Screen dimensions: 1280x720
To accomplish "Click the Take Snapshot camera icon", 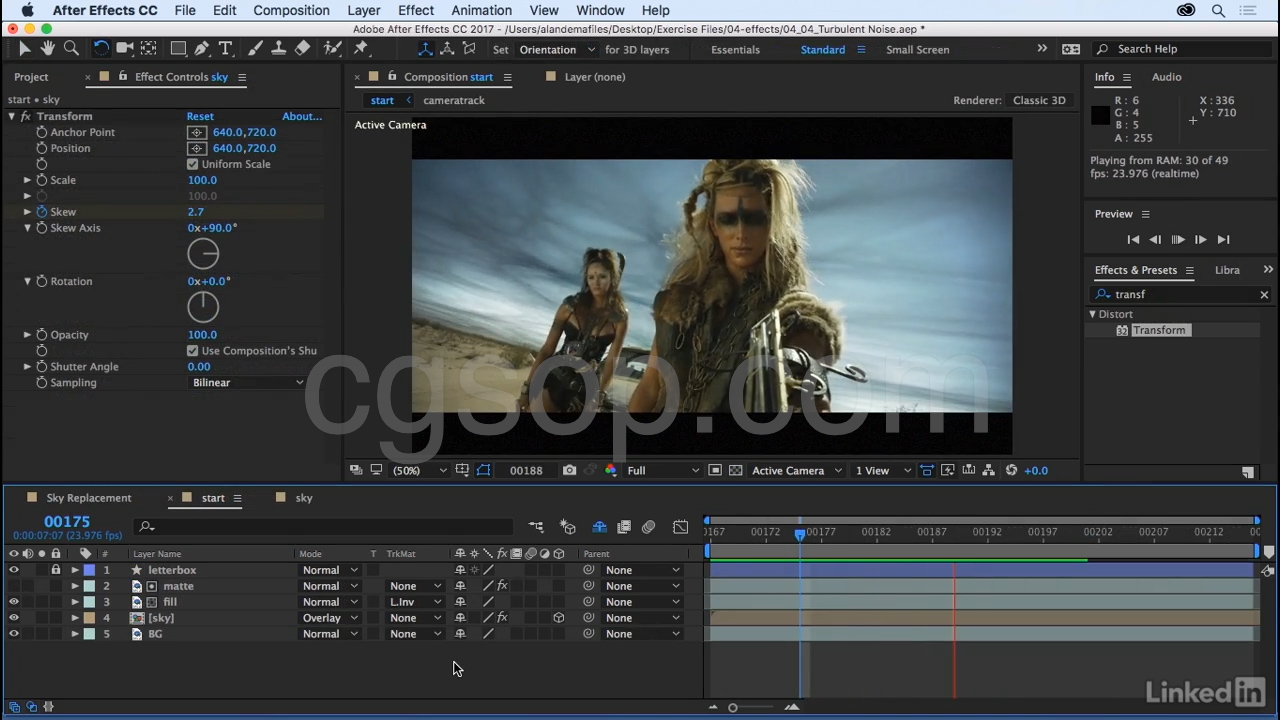I will (569, 470).
